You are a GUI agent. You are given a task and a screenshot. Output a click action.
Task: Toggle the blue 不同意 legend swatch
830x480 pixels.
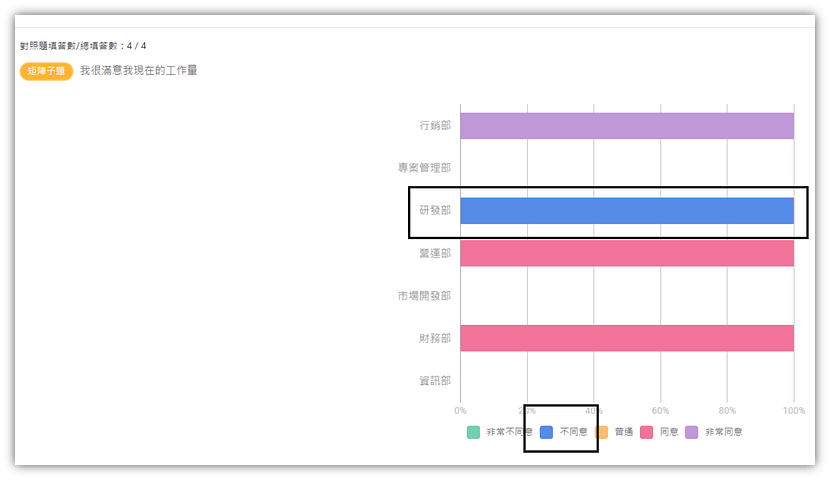pos(546,432)
